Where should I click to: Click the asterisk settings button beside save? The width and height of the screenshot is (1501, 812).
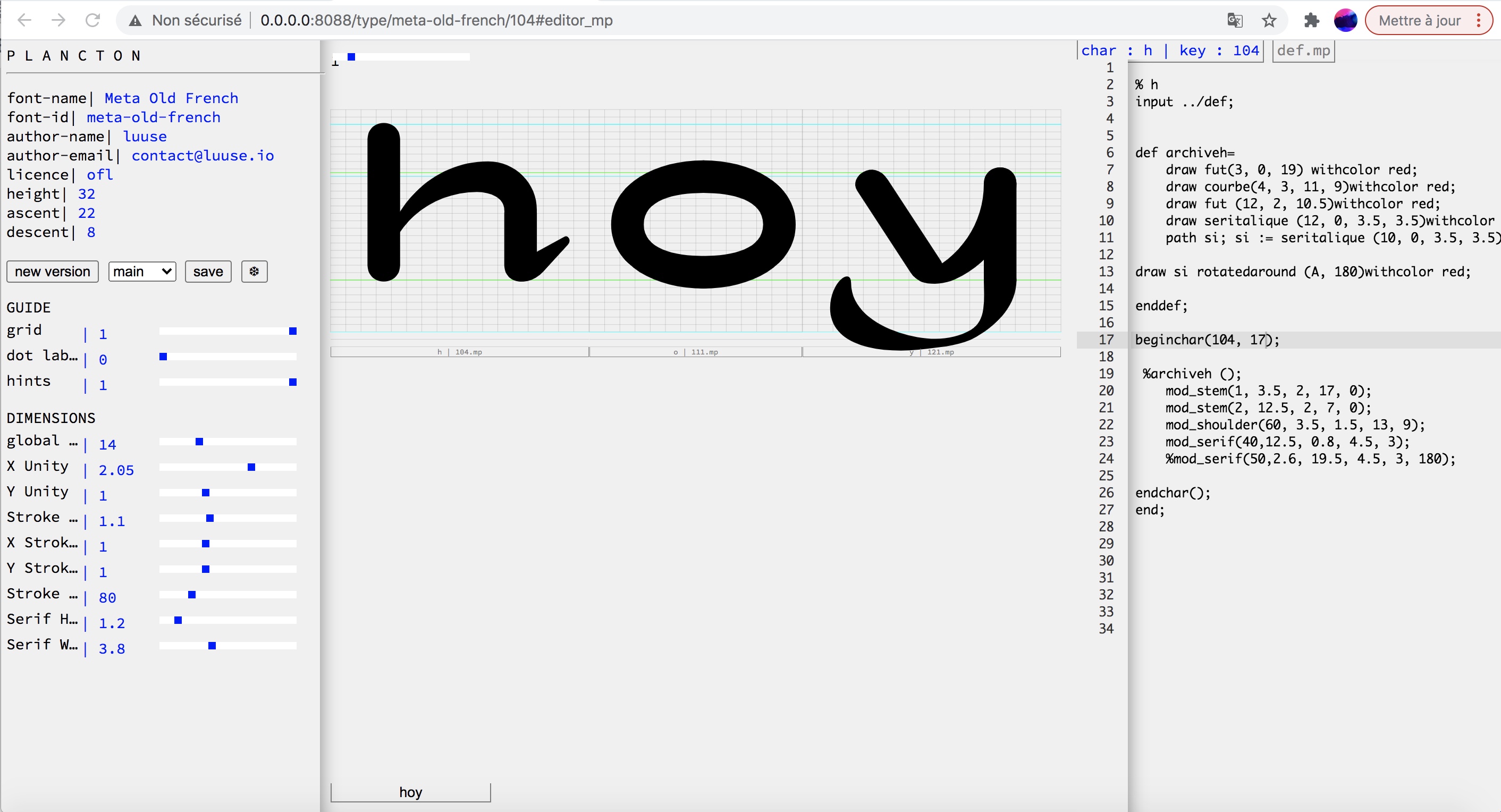254,272
